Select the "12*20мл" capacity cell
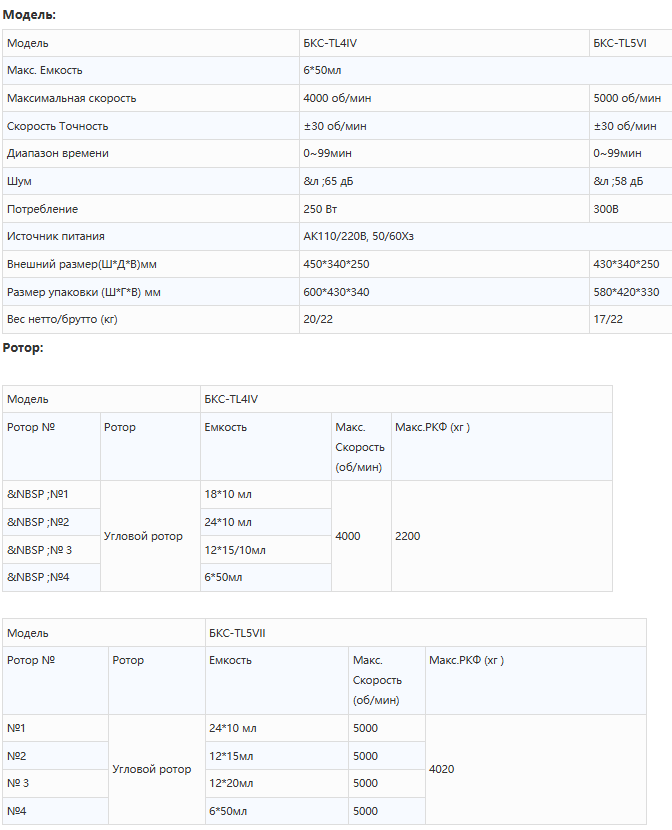 (x=231, y=783)
